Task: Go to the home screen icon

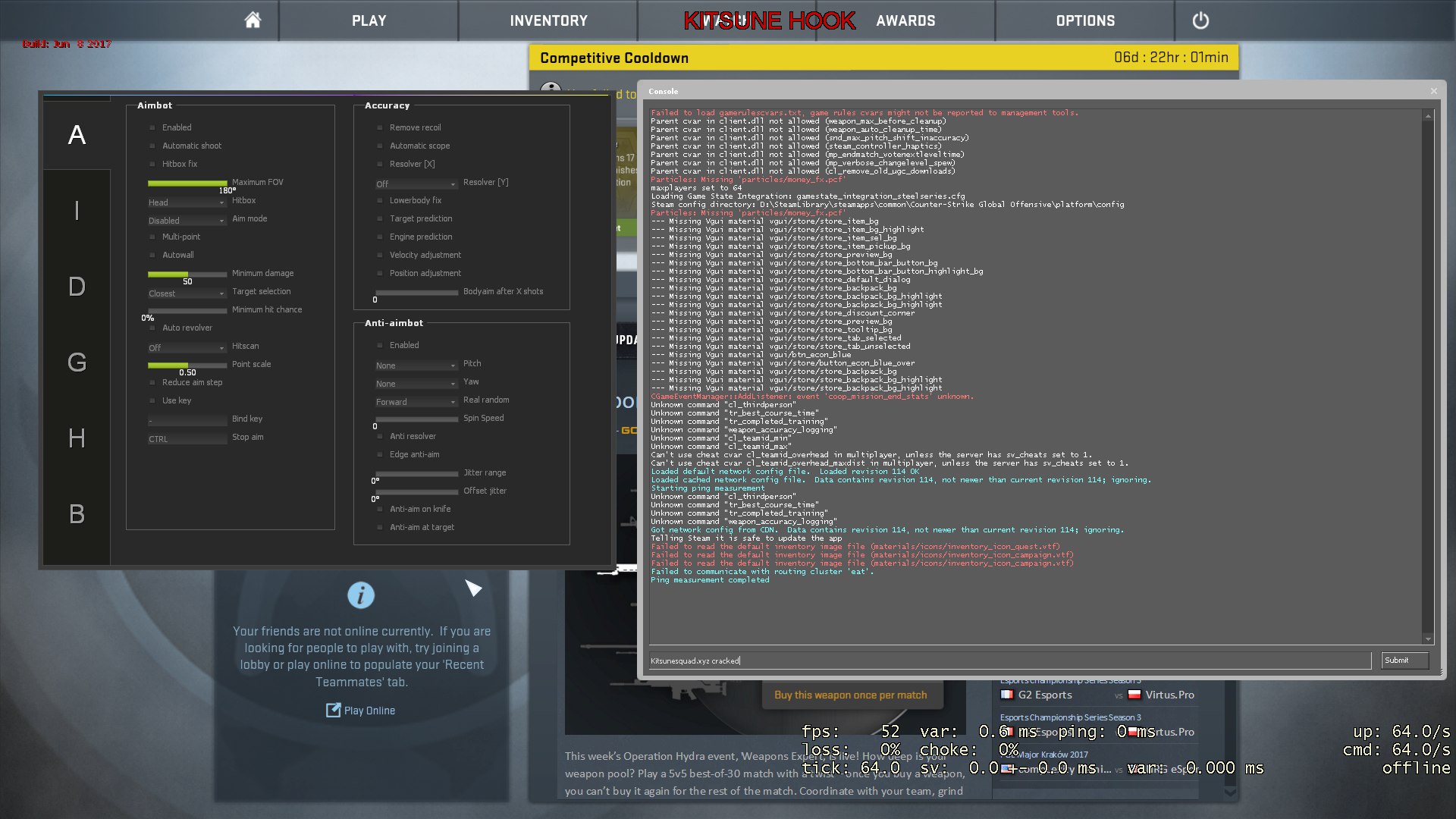Action: coord(253,20)
